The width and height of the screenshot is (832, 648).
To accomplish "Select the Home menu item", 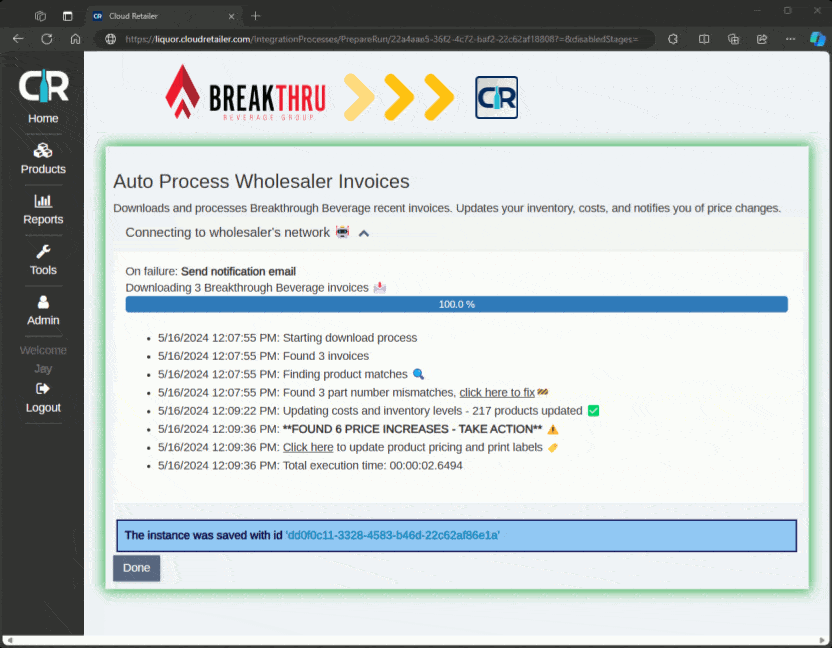I will pos(43,118).
